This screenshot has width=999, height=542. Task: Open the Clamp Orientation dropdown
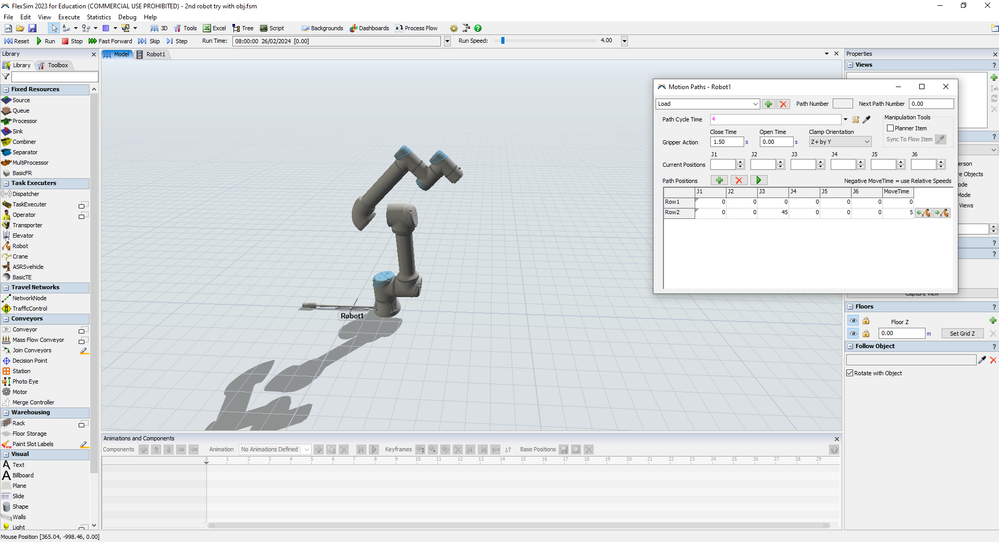pos(840,142)
